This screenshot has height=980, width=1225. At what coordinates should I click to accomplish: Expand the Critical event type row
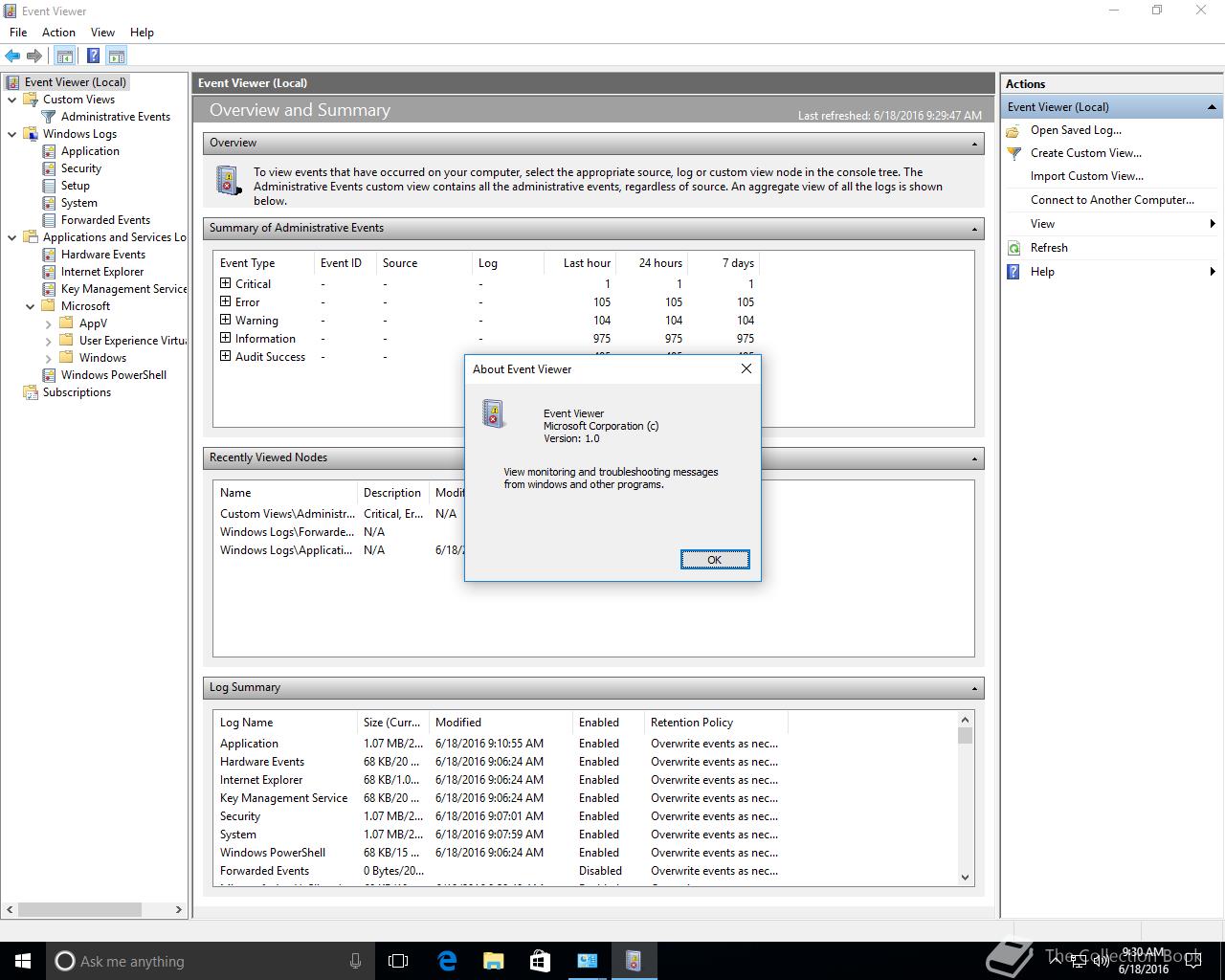coord(226,283)
